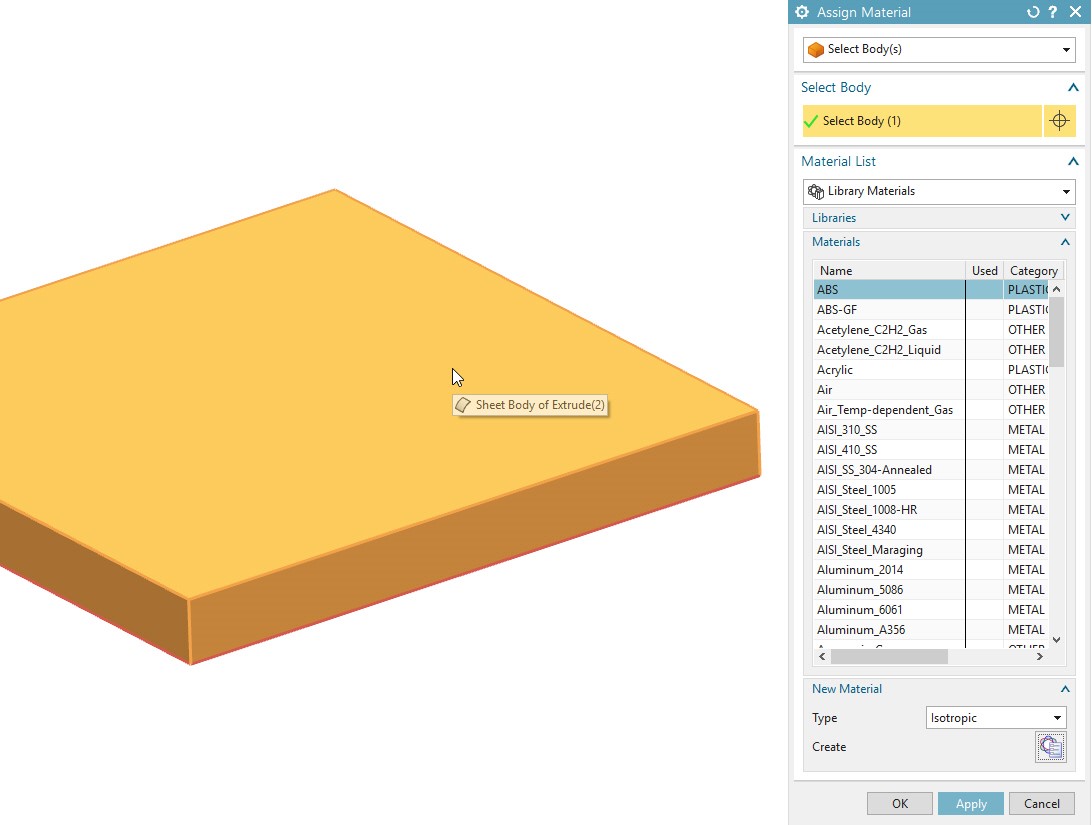The height and width of the screenshot is (825, 1092).
Task: Collapse the New Material section
Action: pos(1065,688)
